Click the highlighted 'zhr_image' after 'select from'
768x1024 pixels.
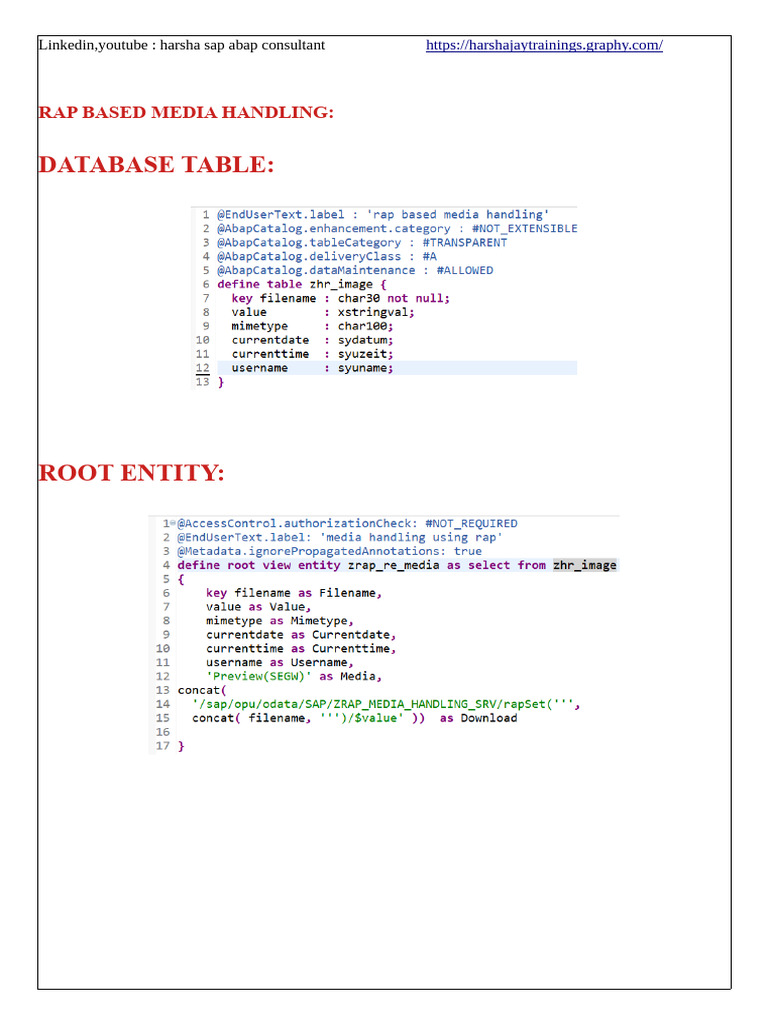(584, 566)
